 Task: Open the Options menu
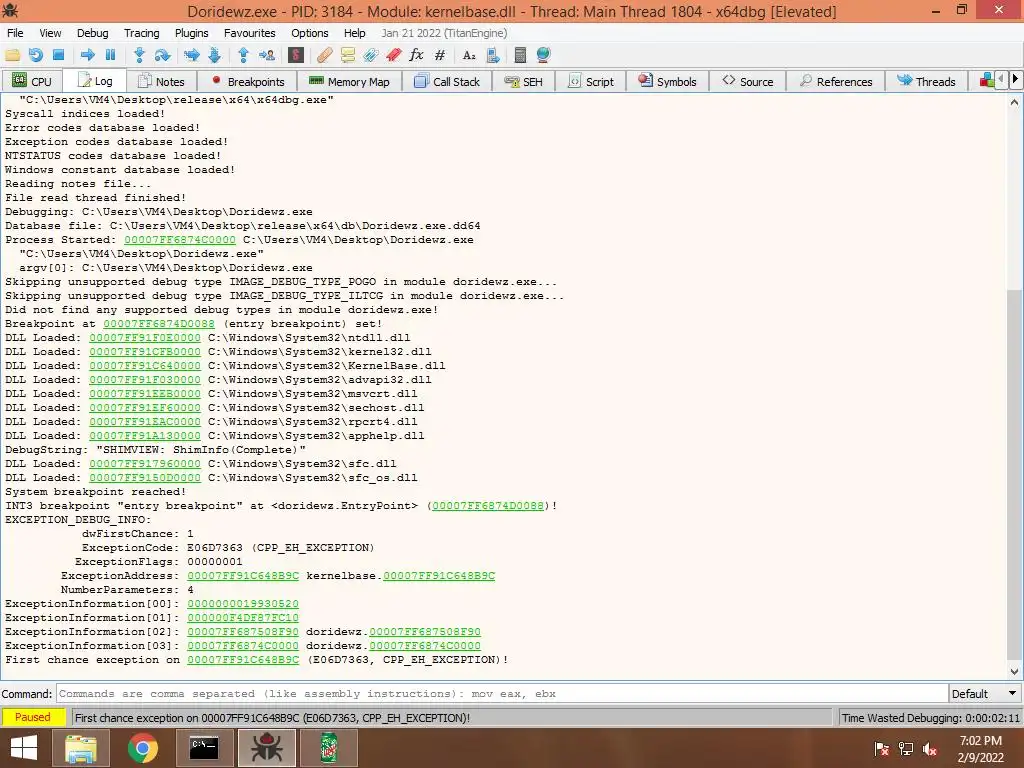(x=310, y=33)
